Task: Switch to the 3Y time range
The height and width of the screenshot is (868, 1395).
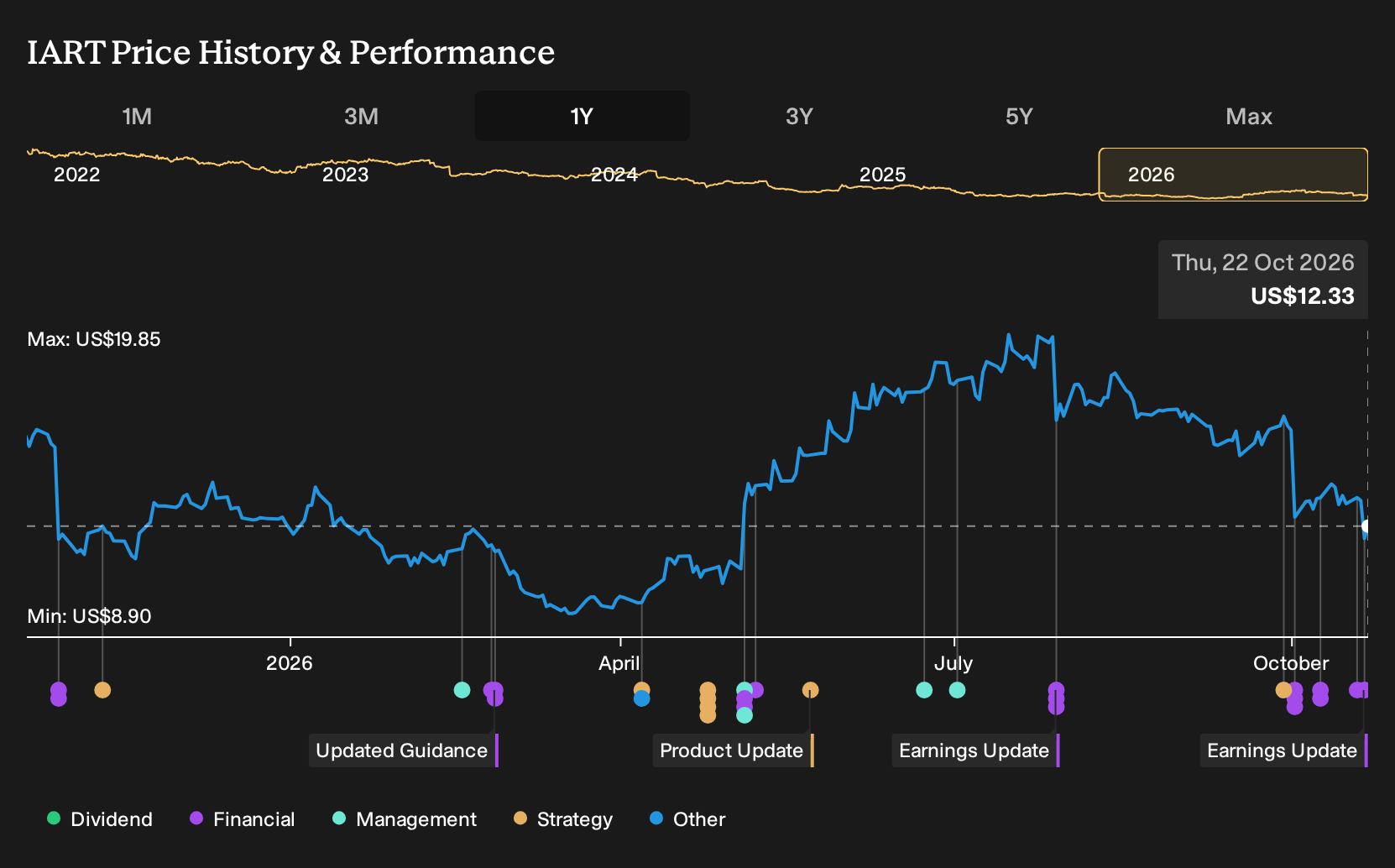Action: tap(799, 116)
